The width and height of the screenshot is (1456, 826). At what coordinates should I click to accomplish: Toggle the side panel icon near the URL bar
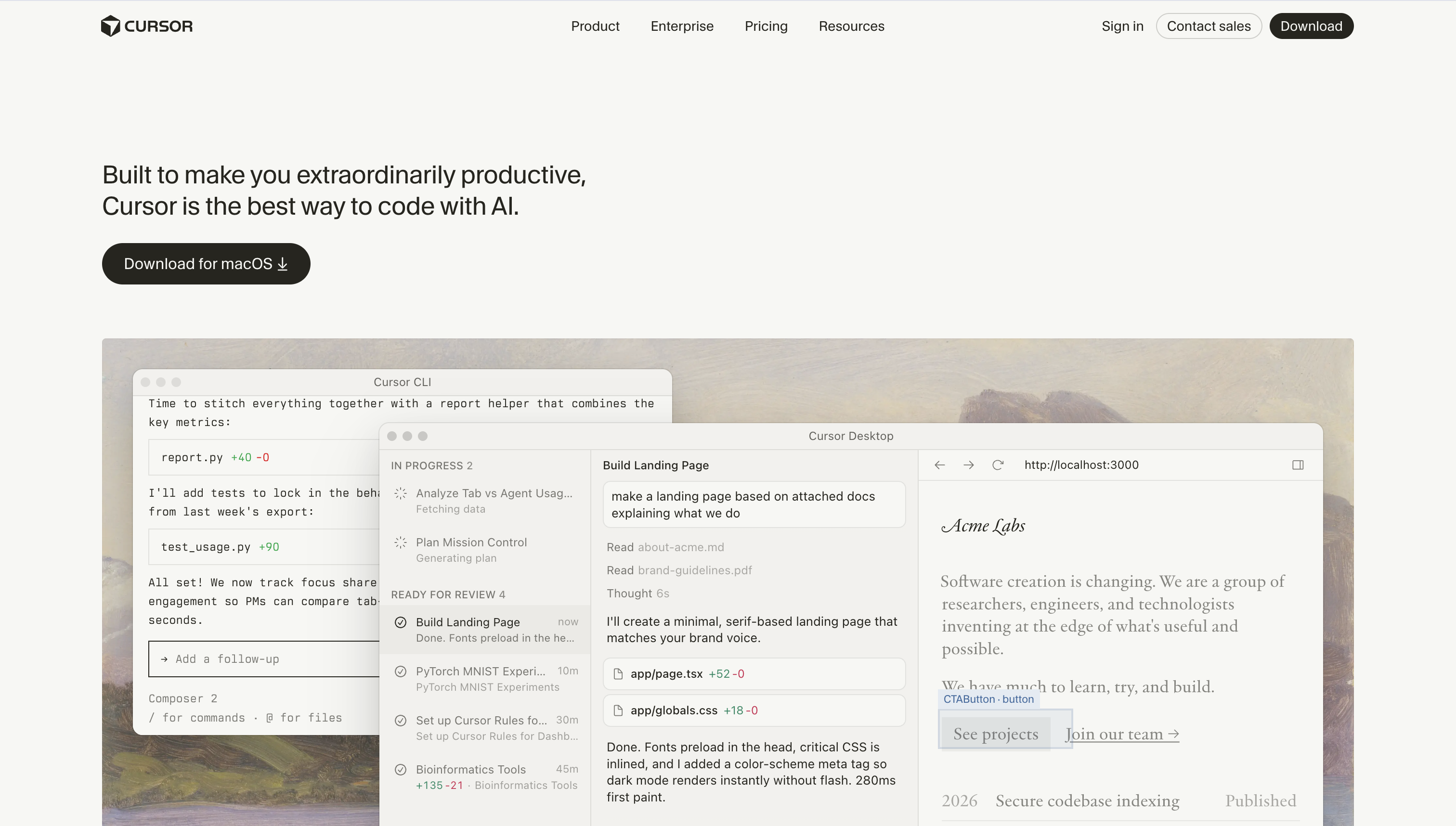point(1298,465)
